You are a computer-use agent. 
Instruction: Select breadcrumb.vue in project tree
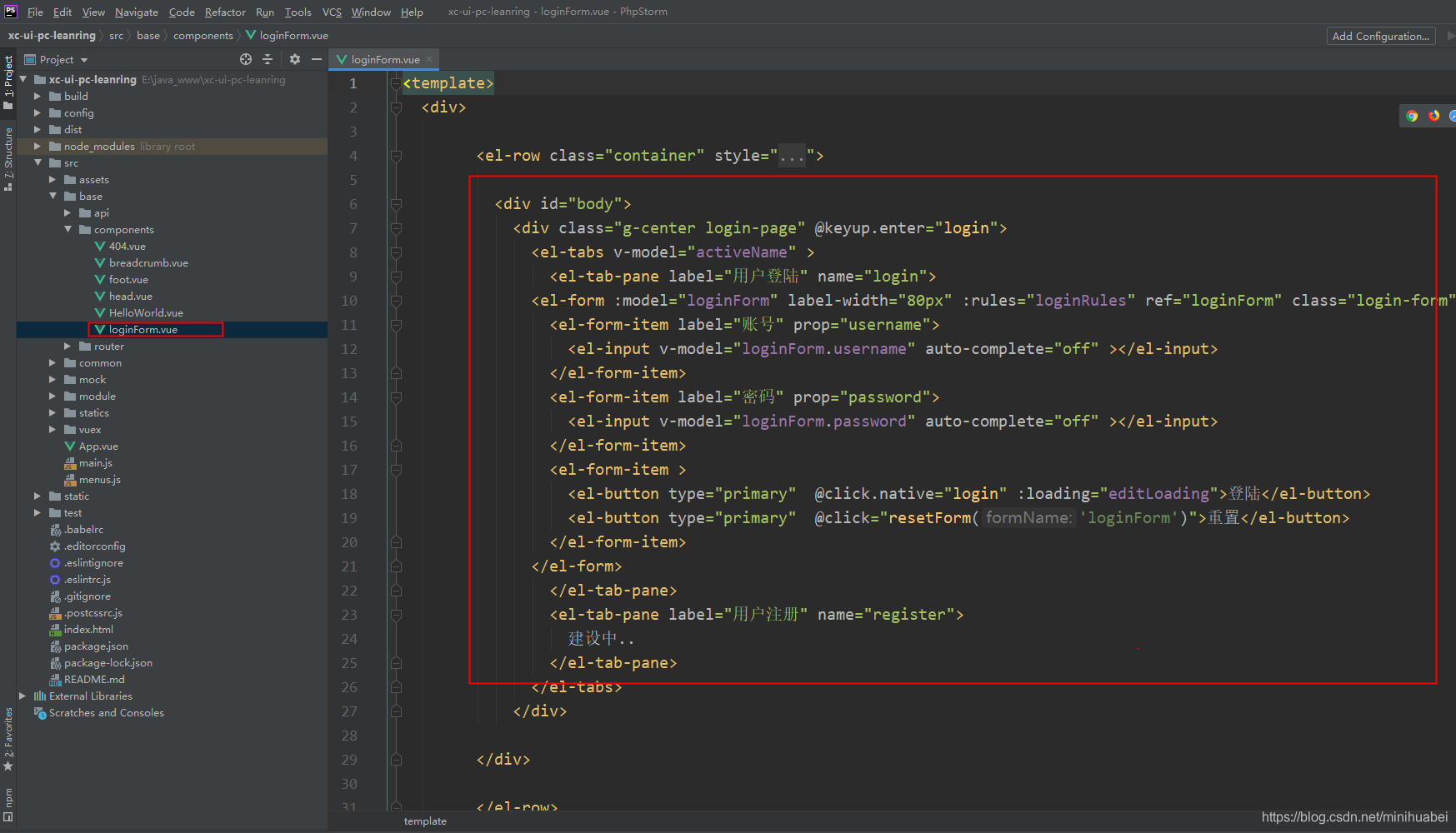click(x=142, y=263)
